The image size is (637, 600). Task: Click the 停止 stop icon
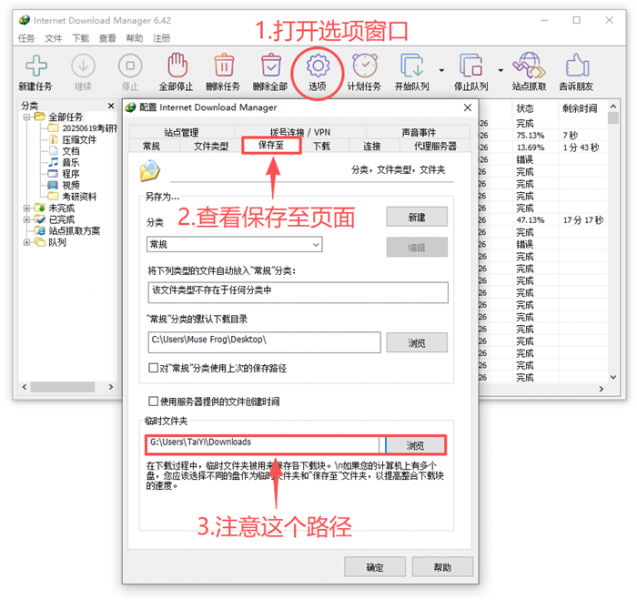(130, 65)
